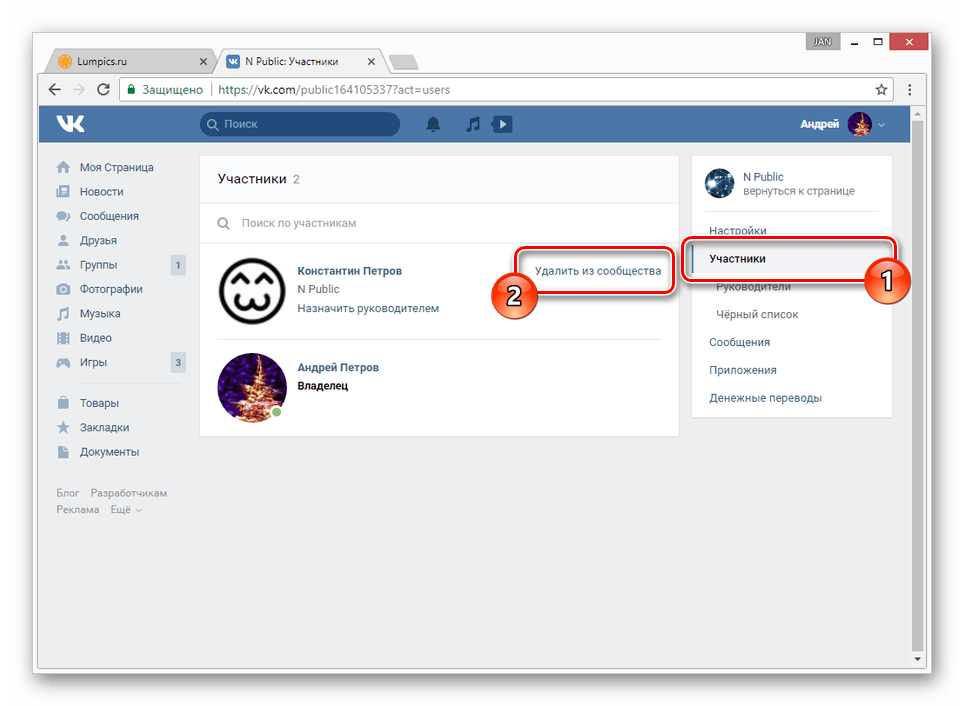Open the notifications bell
964x706 pixels.
(433, 124)
